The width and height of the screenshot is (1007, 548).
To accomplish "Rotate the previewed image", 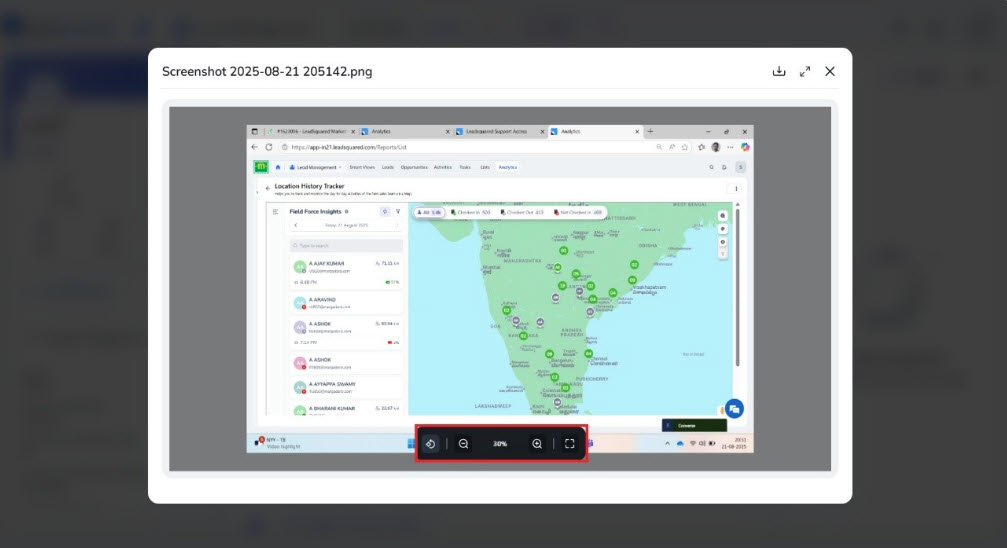I will pos(430,443).
